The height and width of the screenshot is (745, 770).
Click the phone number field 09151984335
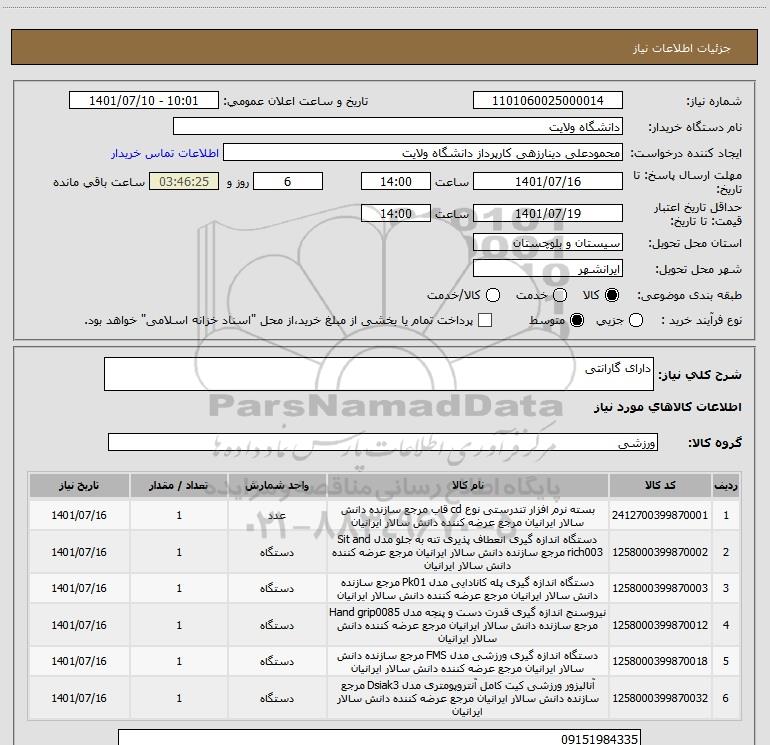(x=380, y=738)
